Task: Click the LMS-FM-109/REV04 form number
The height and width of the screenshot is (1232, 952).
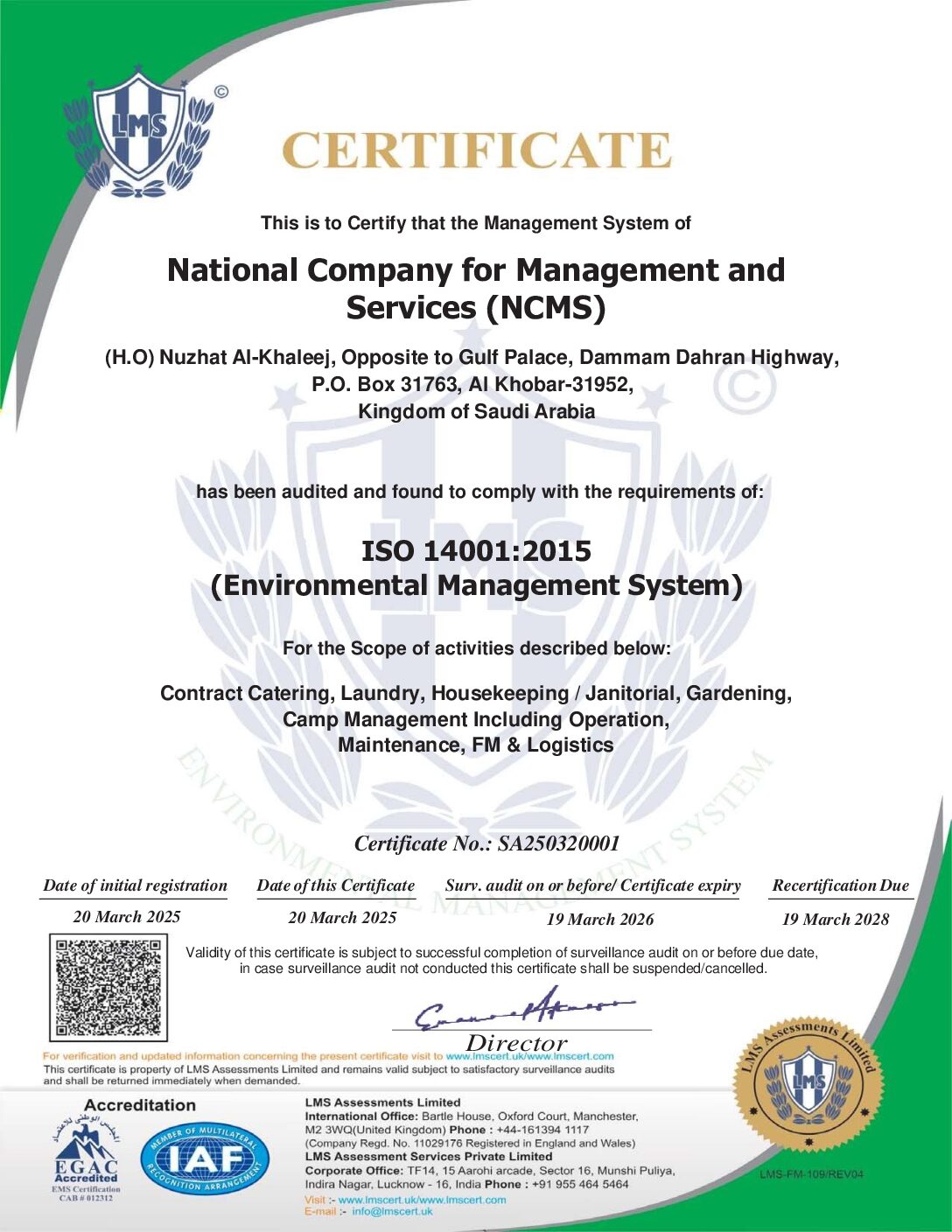Action: tap(811, 1173)
